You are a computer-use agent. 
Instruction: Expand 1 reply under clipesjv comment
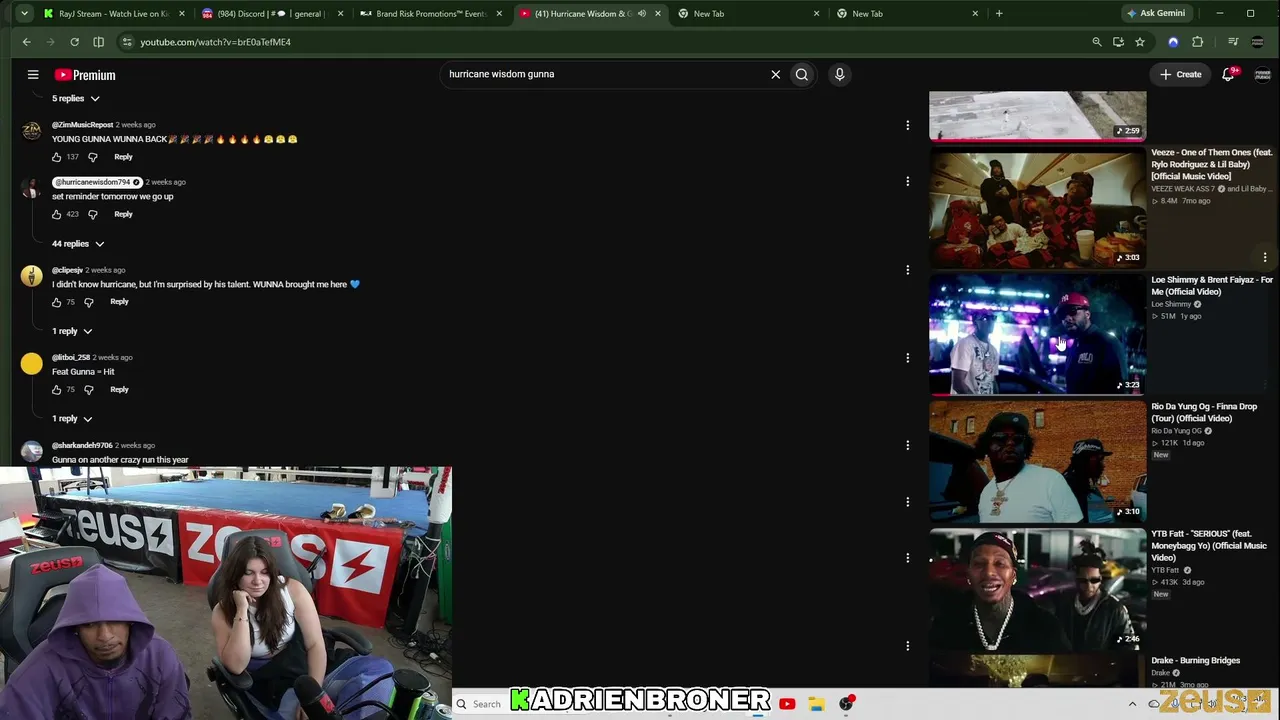(x=72, y=331)
